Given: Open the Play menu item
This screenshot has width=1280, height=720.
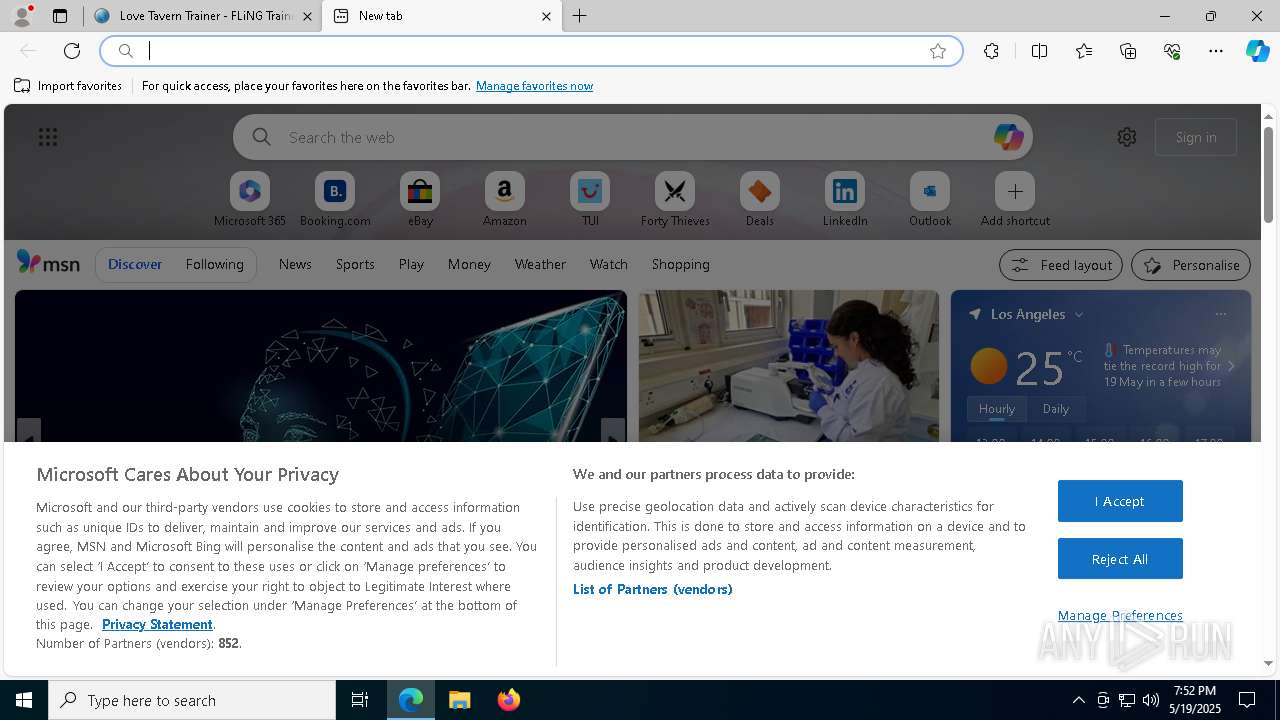Looking at the screenshot, I should [411, 264].
